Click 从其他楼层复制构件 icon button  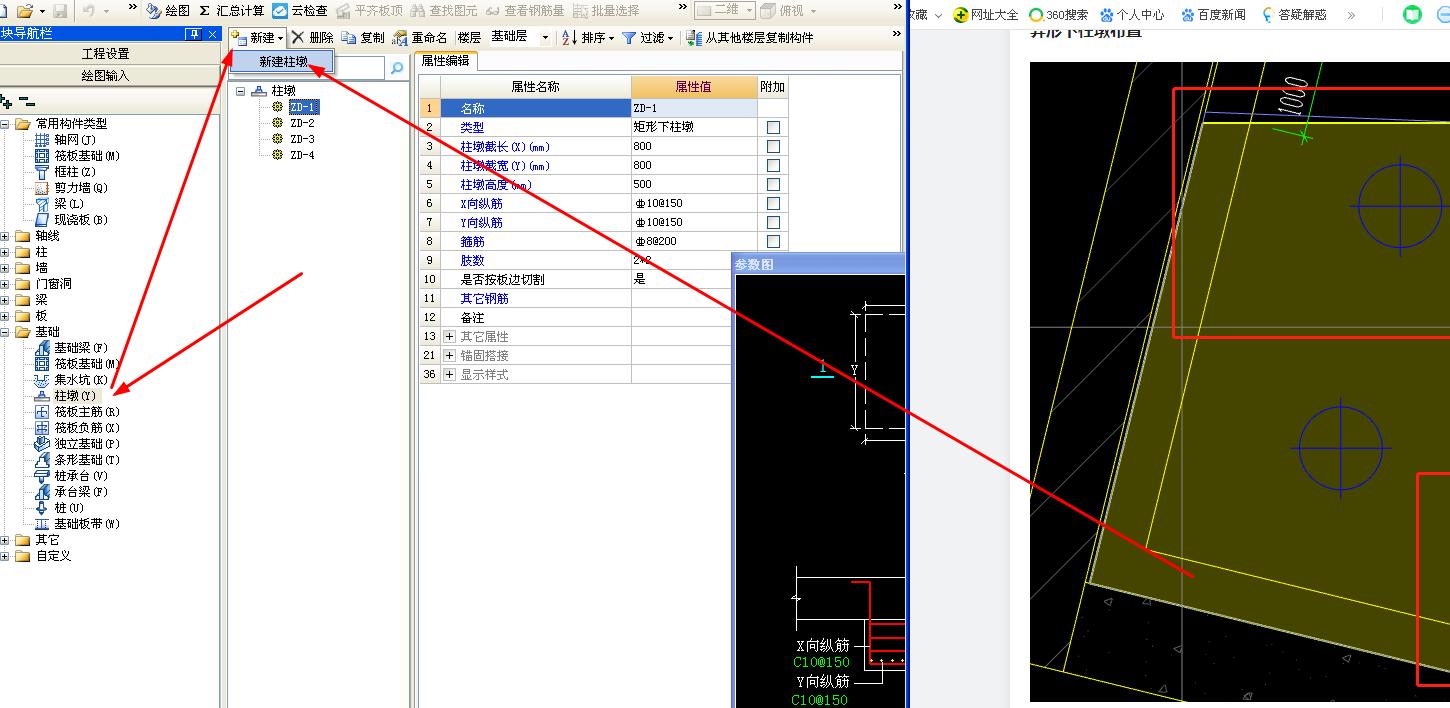coord(694,38)
